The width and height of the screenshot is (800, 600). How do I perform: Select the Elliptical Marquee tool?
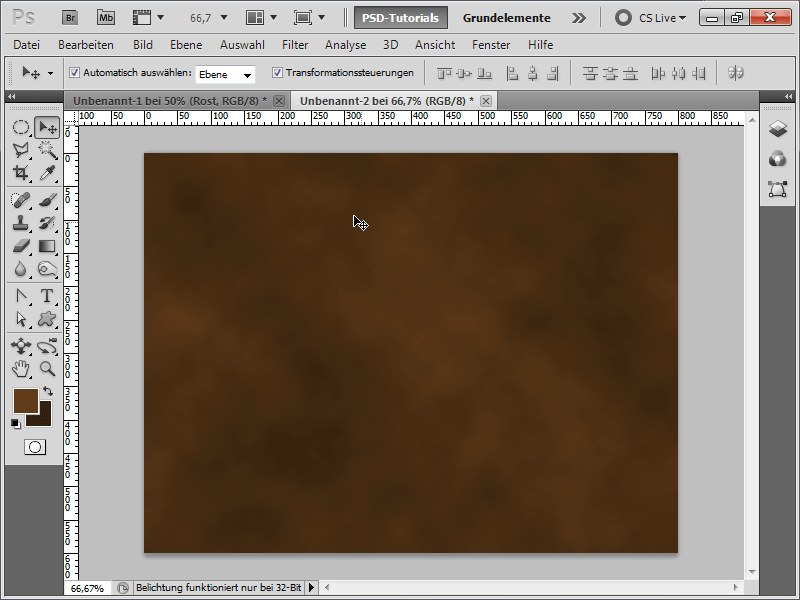pos(20,127)
